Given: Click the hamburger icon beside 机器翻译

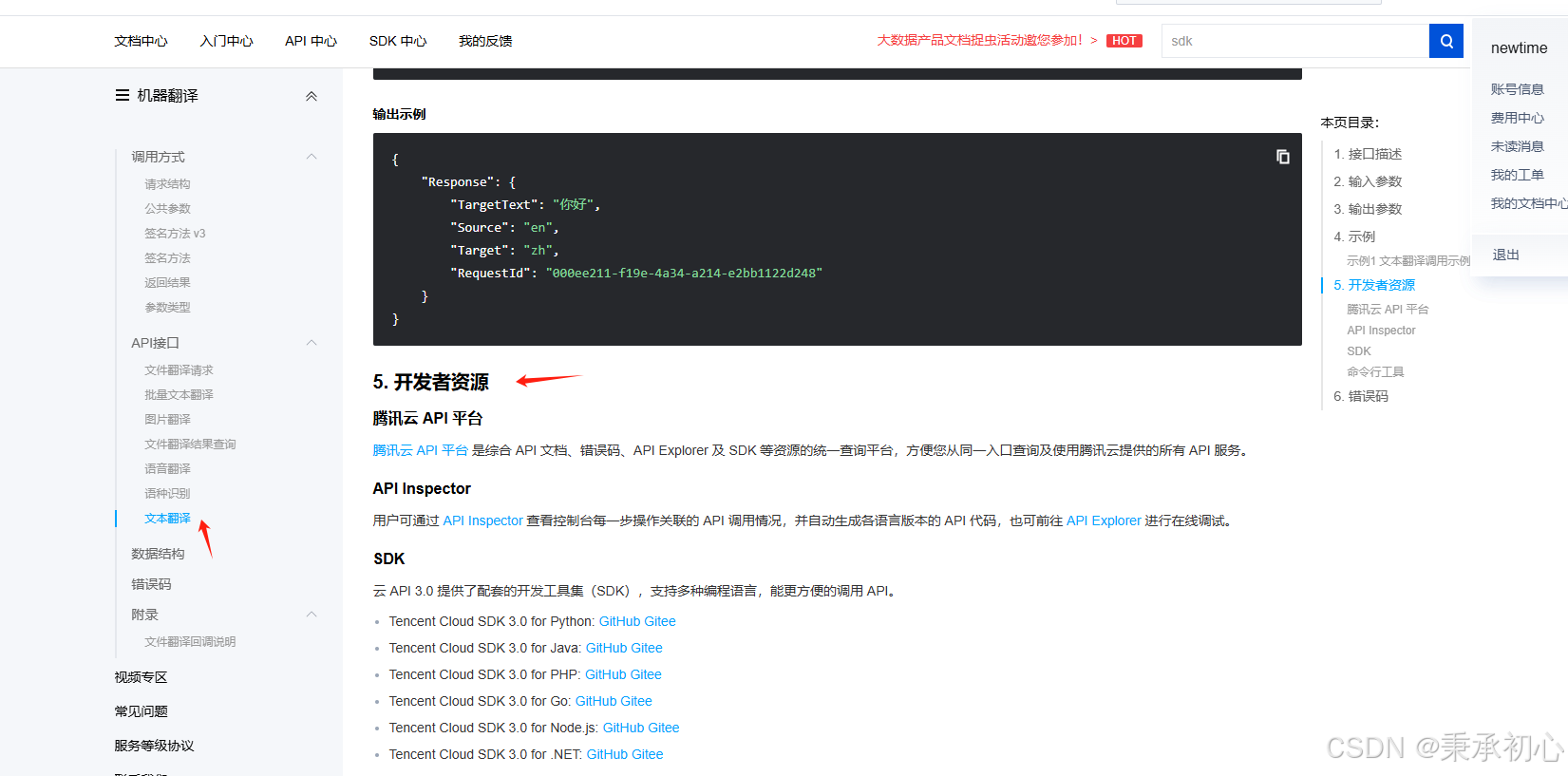Looking at the screenshot, I should 123,95.
